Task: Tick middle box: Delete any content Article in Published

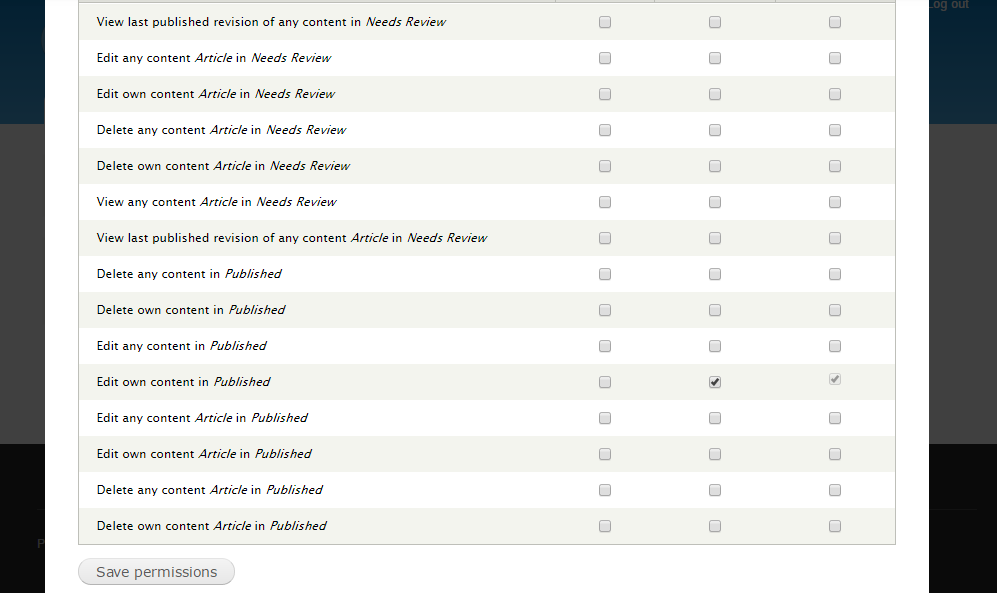Action: point(715,490)
